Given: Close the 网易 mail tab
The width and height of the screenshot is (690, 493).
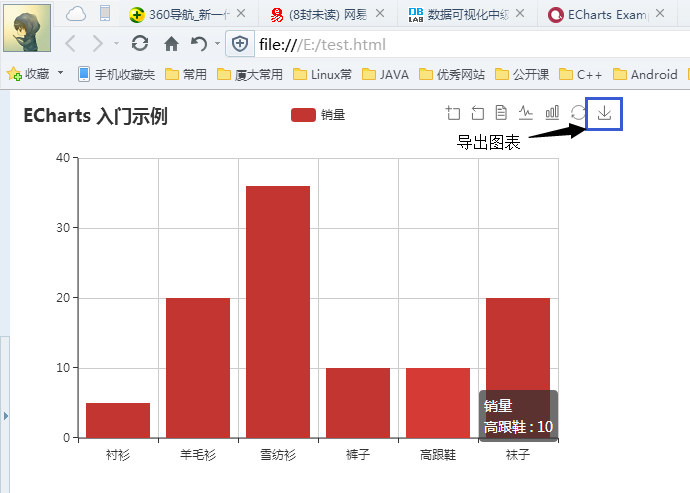Looking at the screenshot, I should 379,15.
